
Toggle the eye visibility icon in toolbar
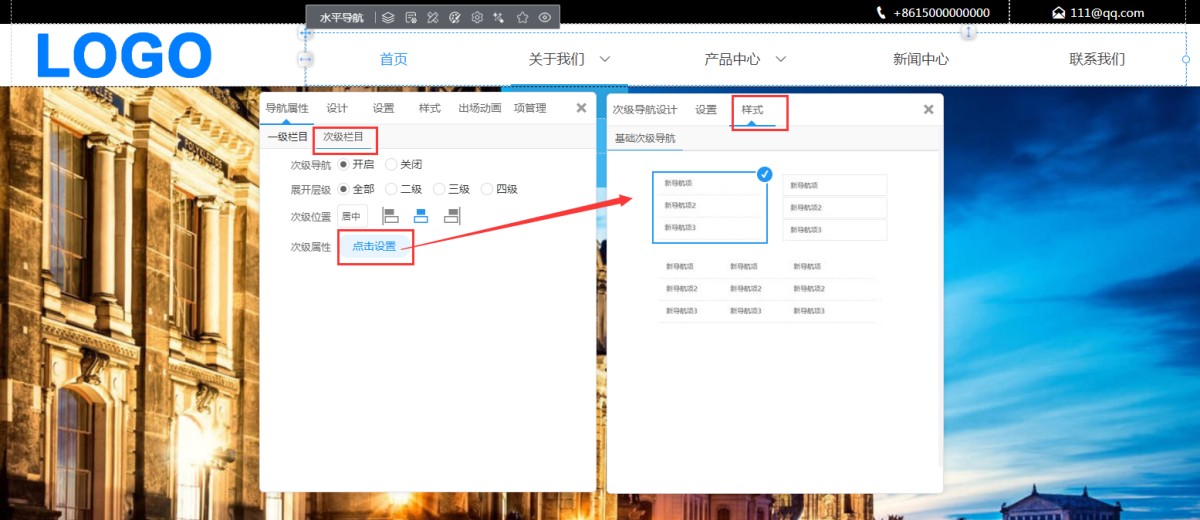(545, 17)
